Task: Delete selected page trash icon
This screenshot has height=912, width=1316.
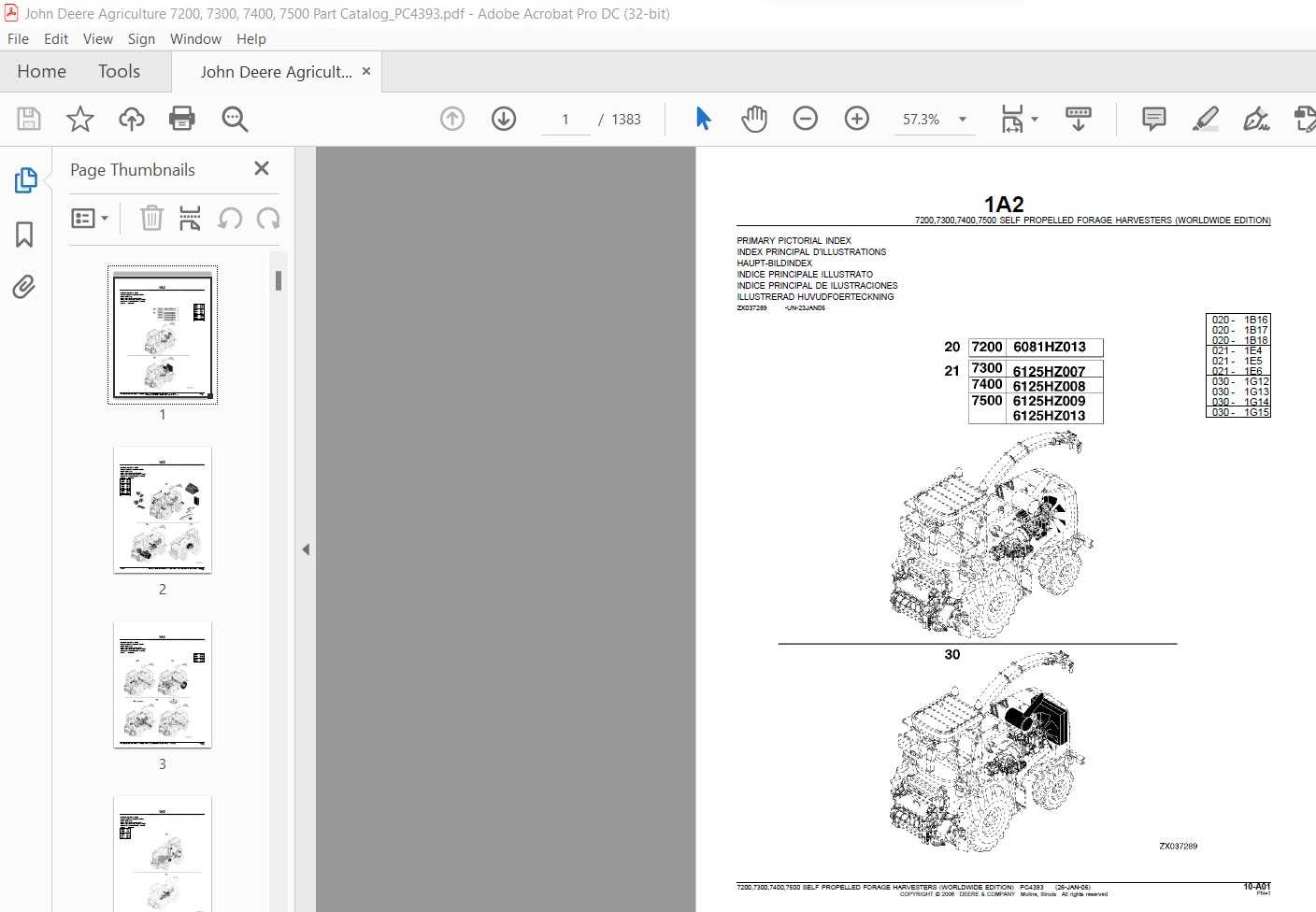Action: click(151, 219)
